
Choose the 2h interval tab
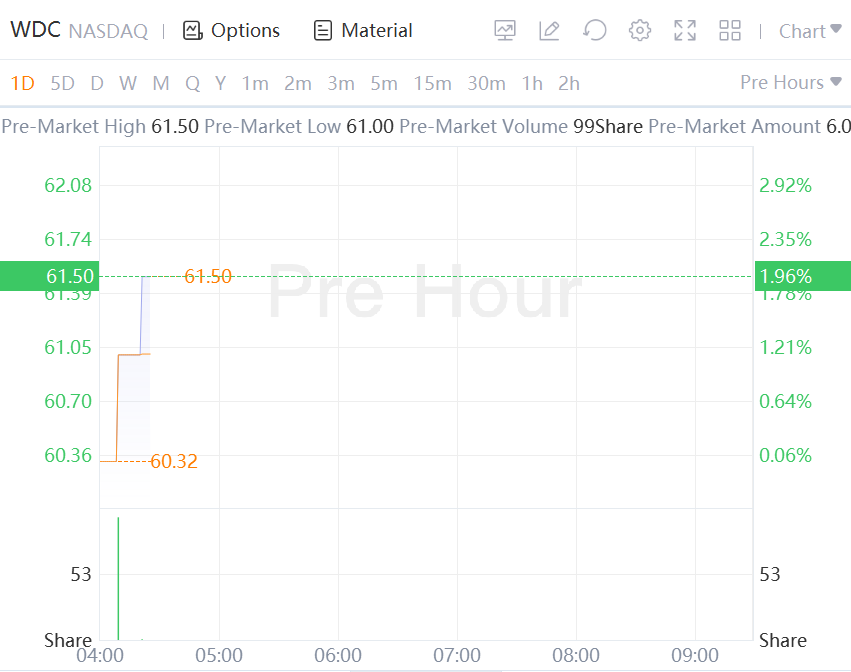click(x=569, y=83)
